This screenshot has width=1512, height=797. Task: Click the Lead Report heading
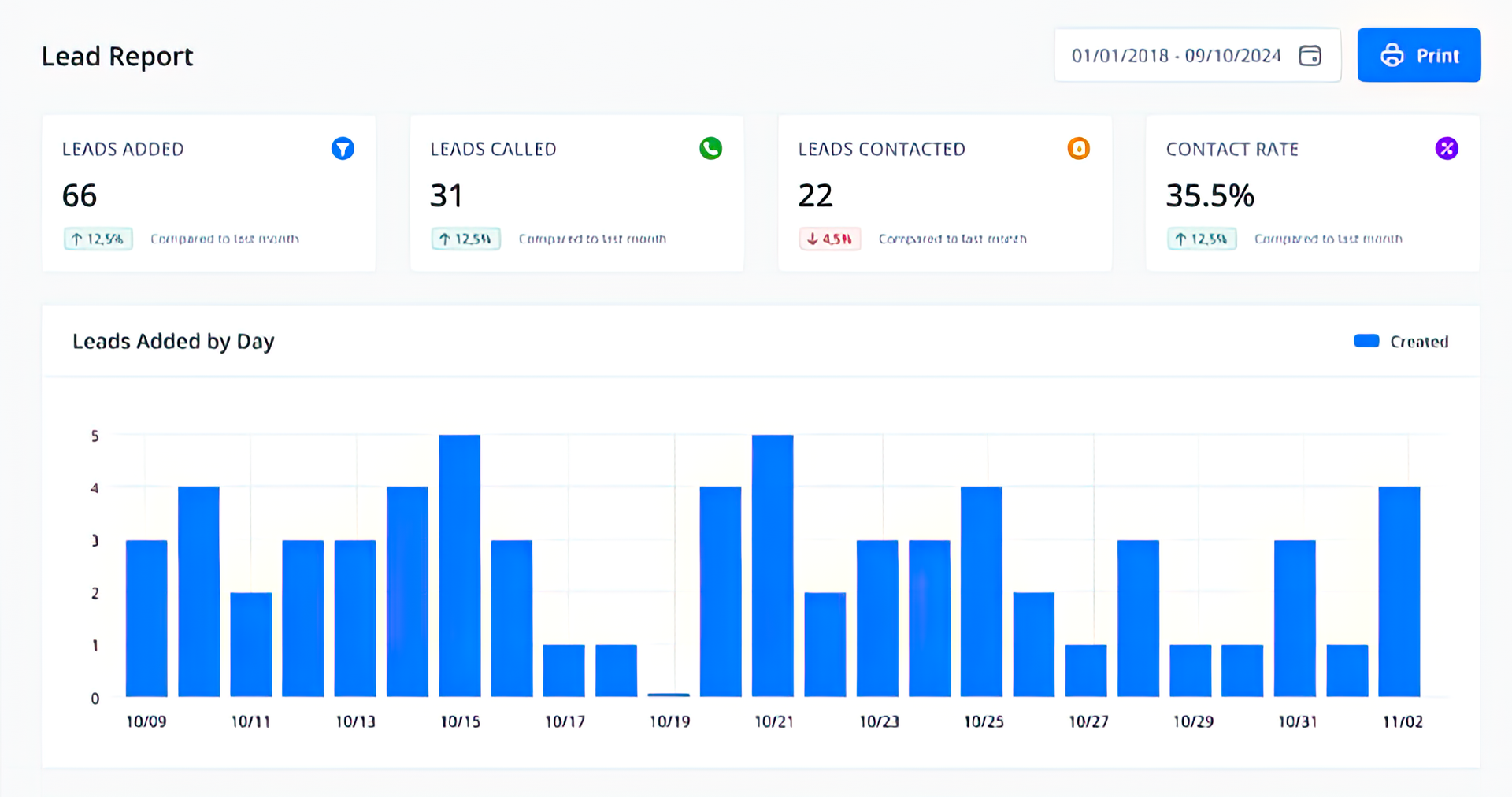(x=117, y=55)
